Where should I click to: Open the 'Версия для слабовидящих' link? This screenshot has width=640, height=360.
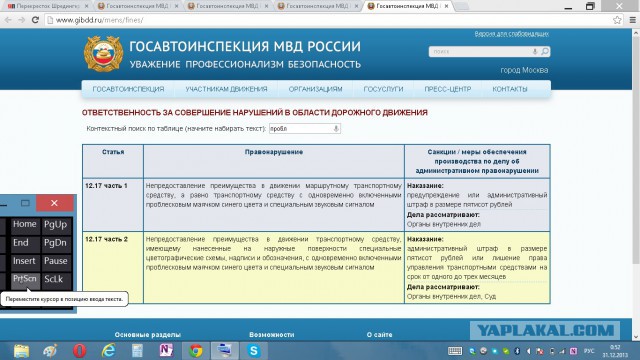pos(511,34)
